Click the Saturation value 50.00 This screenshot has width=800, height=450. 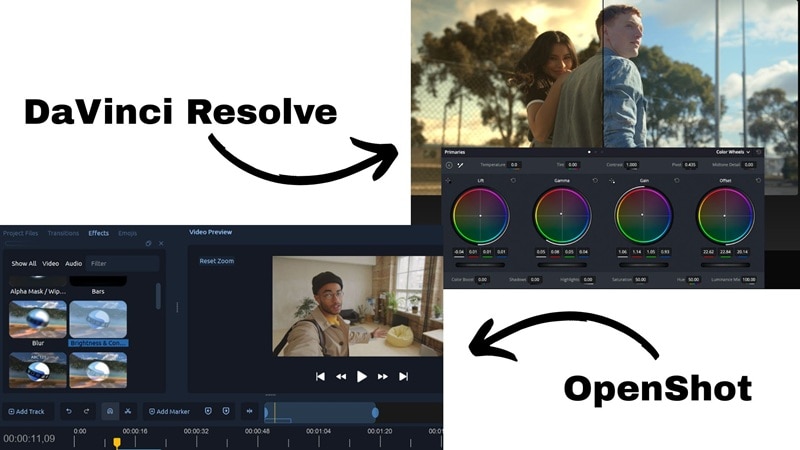pos(640,280)
